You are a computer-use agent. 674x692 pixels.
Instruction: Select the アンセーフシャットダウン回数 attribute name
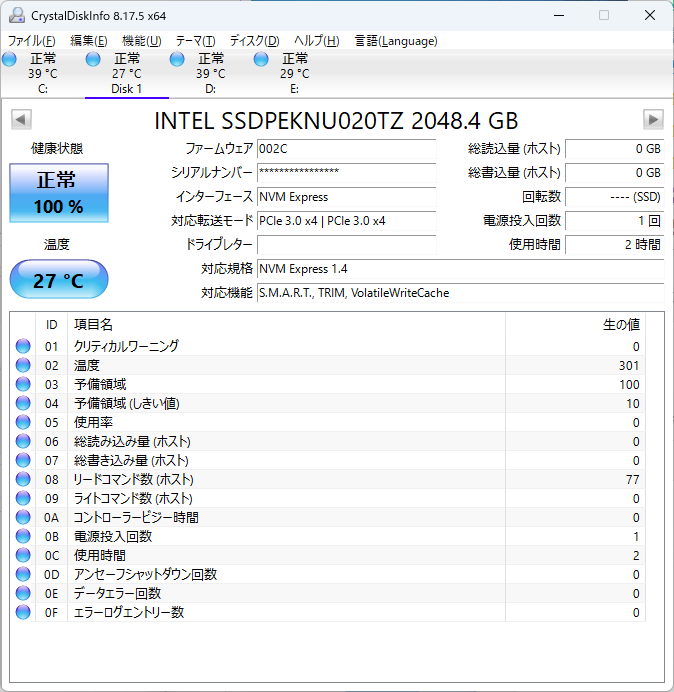point(145,574)
